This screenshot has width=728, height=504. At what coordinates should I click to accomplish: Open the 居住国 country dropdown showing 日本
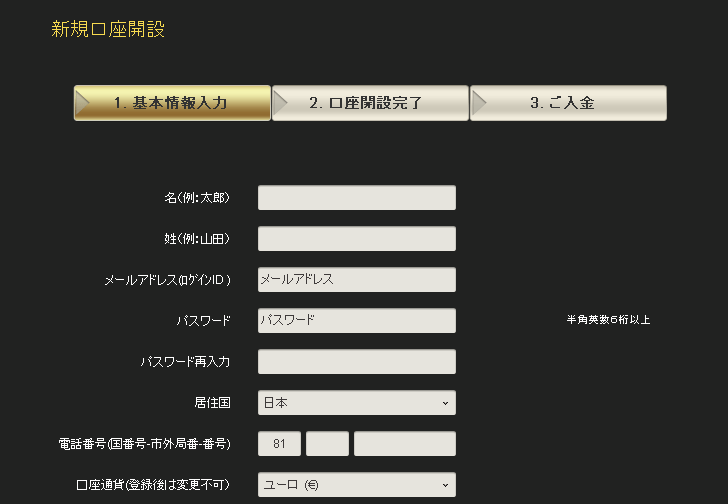357,402
